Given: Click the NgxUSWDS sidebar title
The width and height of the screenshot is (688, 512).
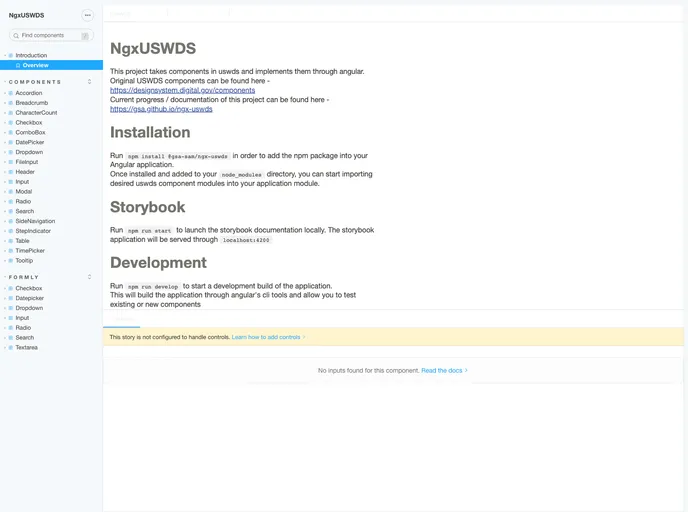Looking at the screenshot, I should coord(26,15).
